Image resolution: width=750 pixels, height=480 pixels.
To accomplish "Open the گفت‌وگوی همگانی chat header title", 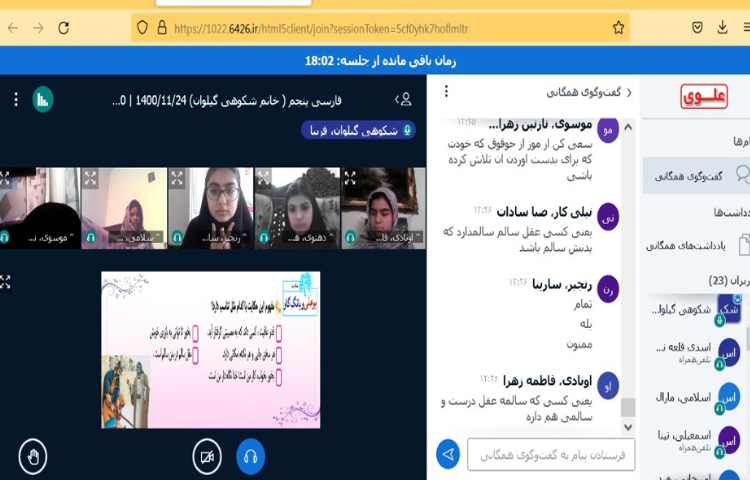I will (584, 92).
